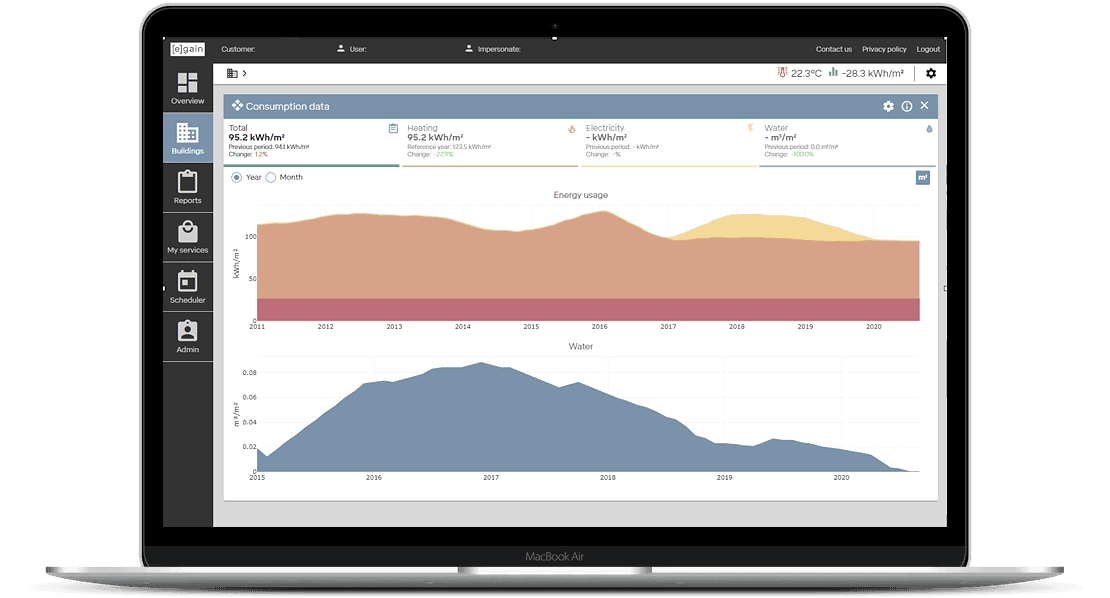The image size is (1110, 598).
Task: Expand the breadcrumb chevron next to building icon
Action: tap(244, 72)
